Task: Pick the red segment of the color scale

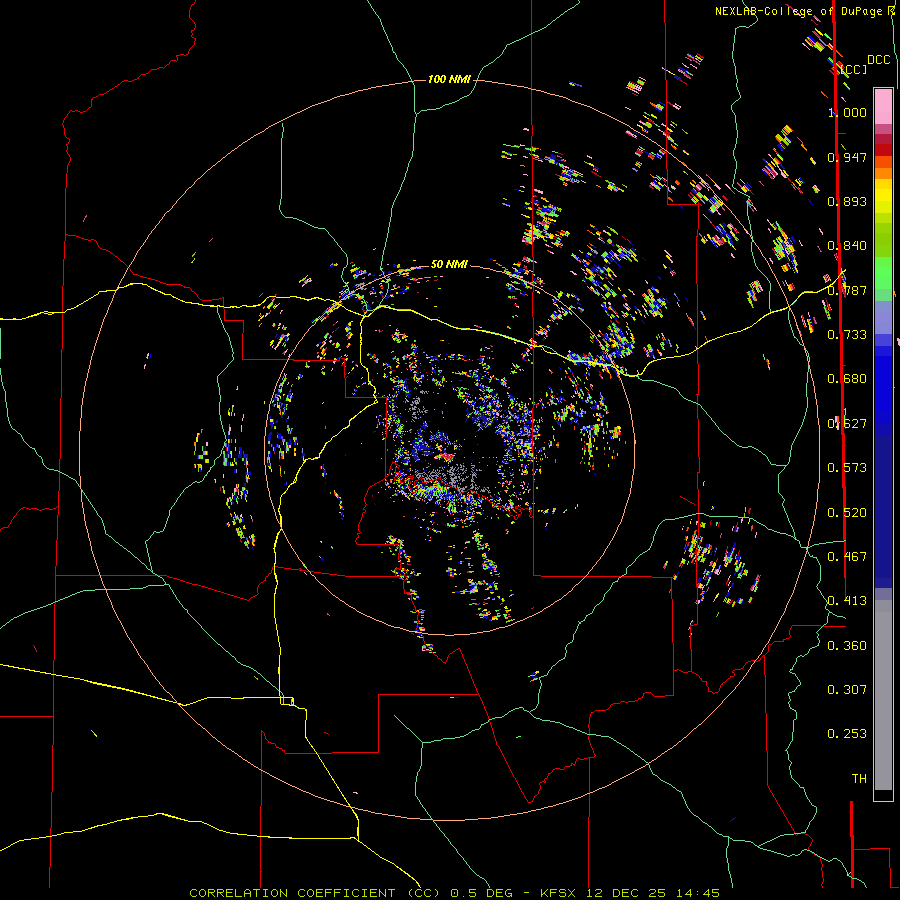Action: pyautogui.click(x=883, y=150)
